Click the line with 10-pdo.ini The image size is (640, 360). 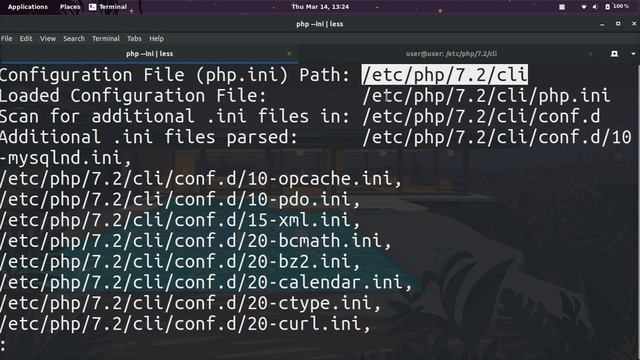180,200
